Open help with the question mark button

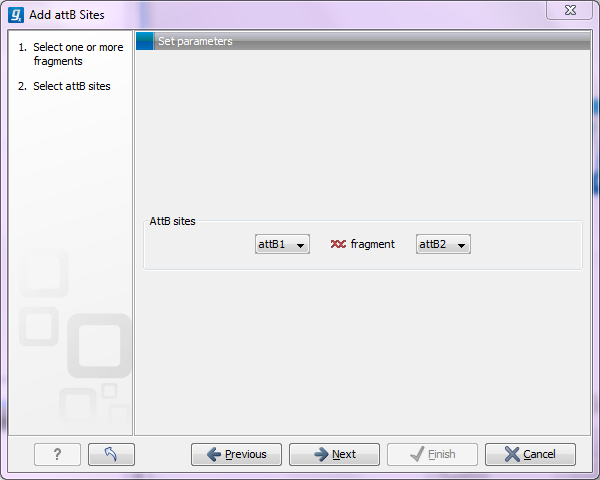click(x=57, y=454)
